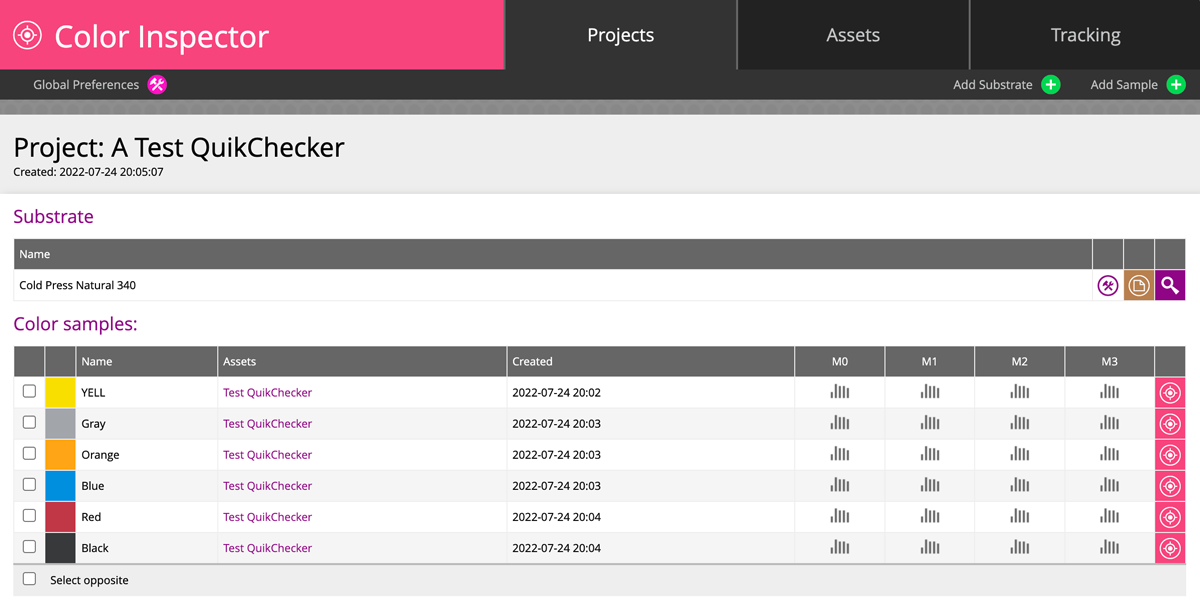Click the red color swatch

pos(61,517)
